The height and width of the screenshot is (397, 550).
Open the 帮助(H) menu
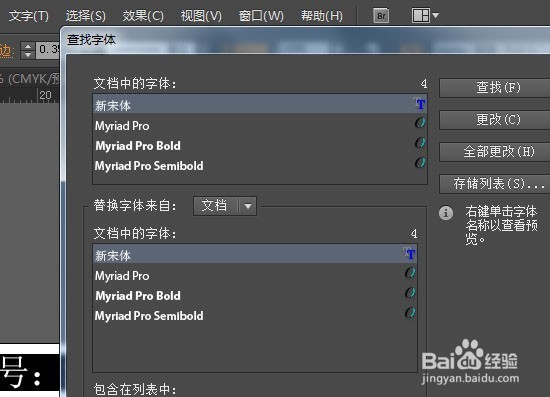tap(322, 16)
